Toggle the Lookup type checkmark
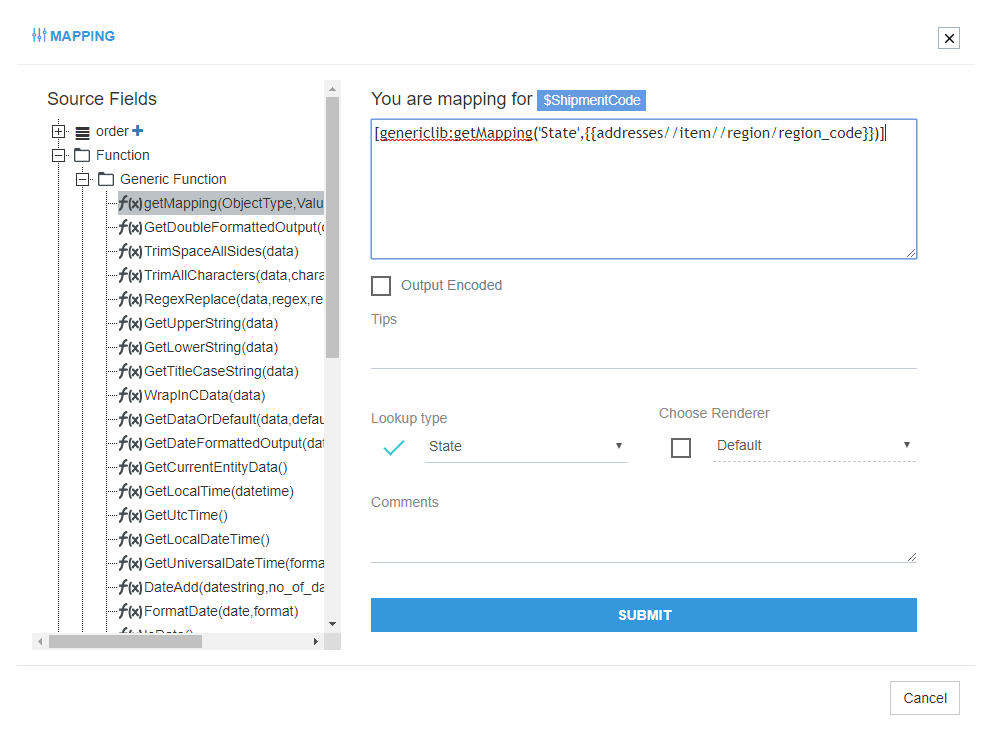 (x=394, y=447)
